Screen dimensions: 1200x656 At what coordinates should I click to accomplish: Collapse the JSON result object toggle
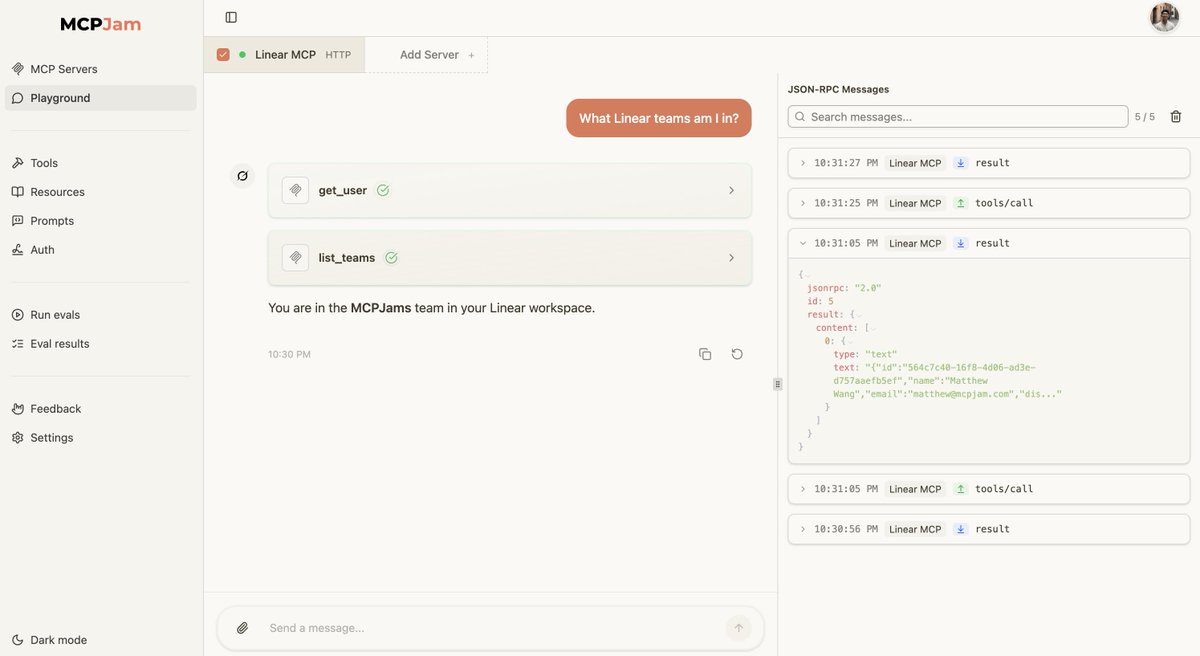(x=859, y=315)
